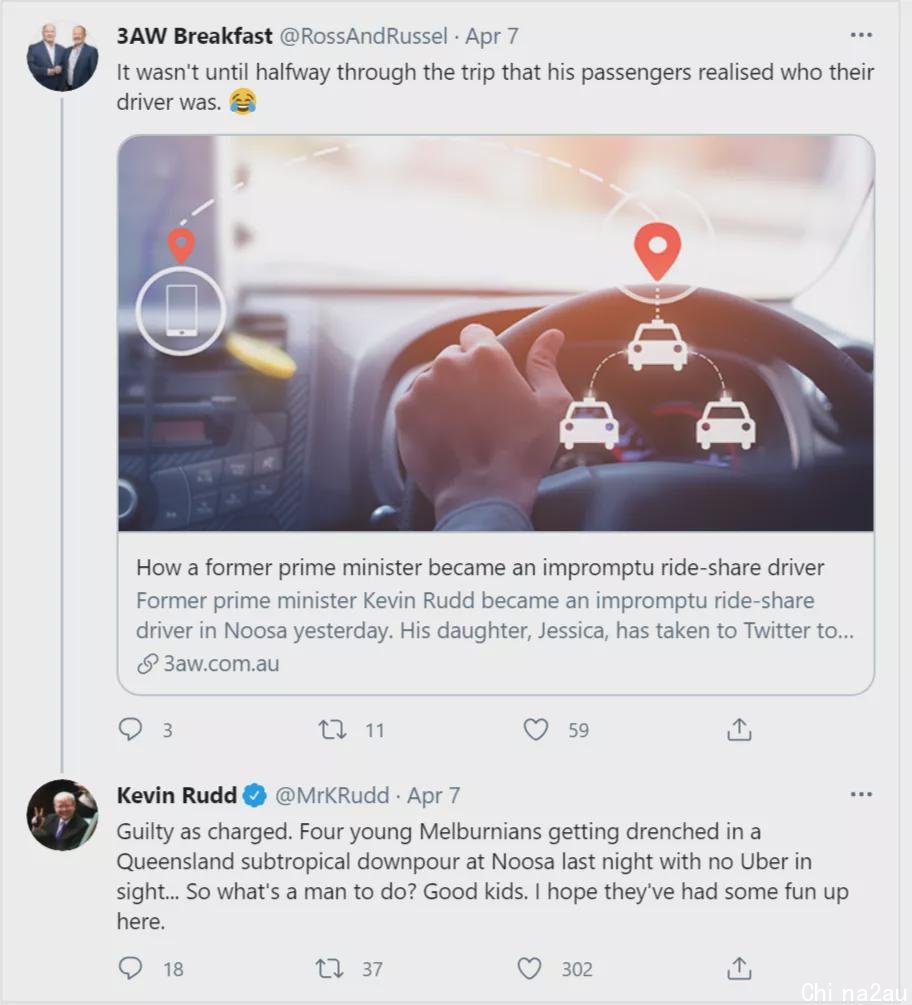Click the steering wheel article image
The image size is (912, 1005).
click(495, 333)
